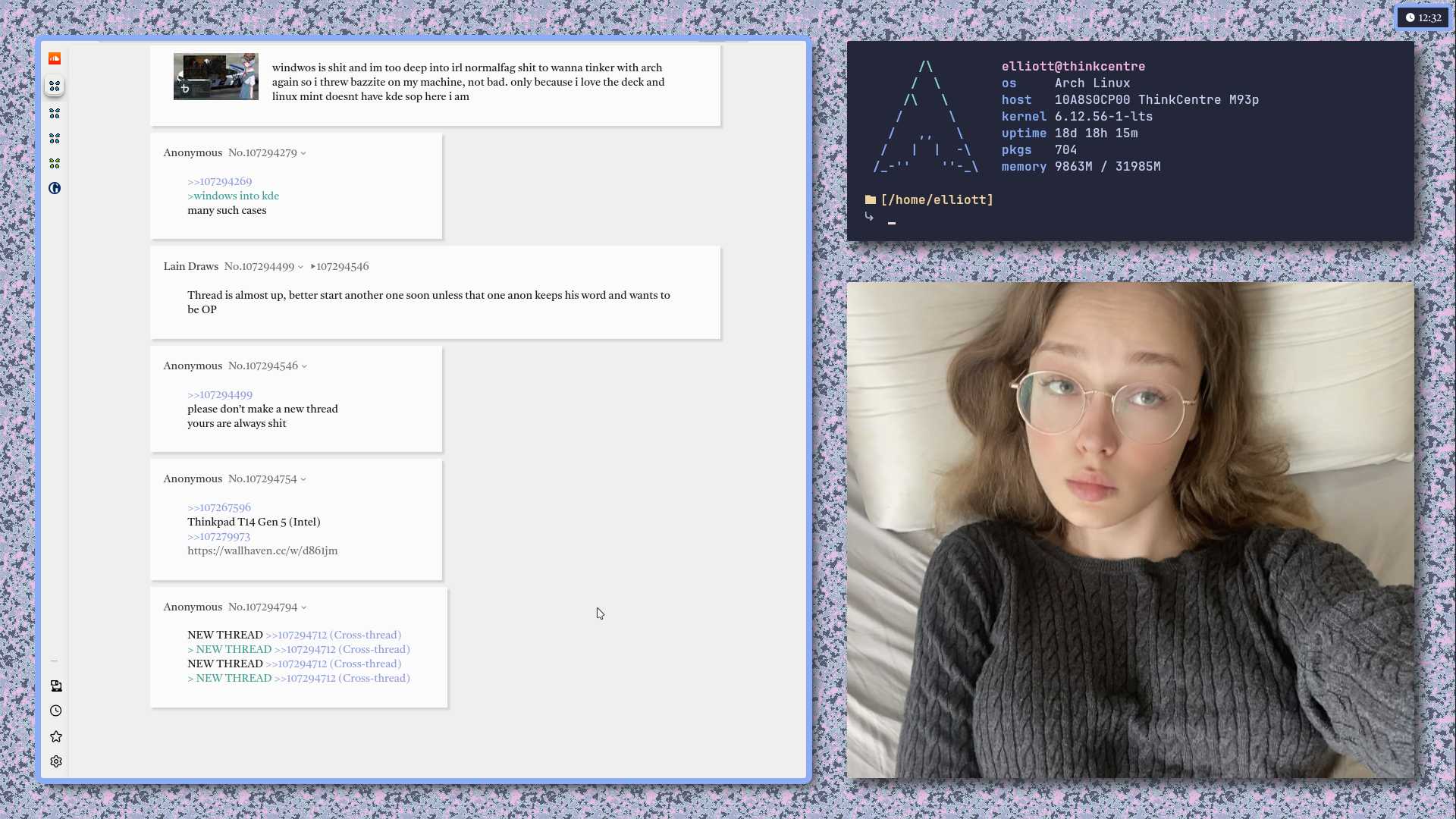Expand post menu for No.107294794
Image resolution: width=1456 pixels, height=819 pixels.
[x=304, y=607]
